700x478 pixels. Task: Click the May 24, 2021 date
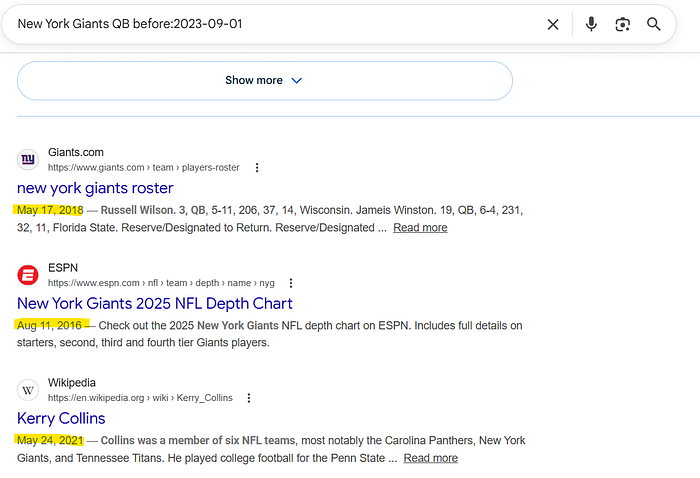(50, 441)
